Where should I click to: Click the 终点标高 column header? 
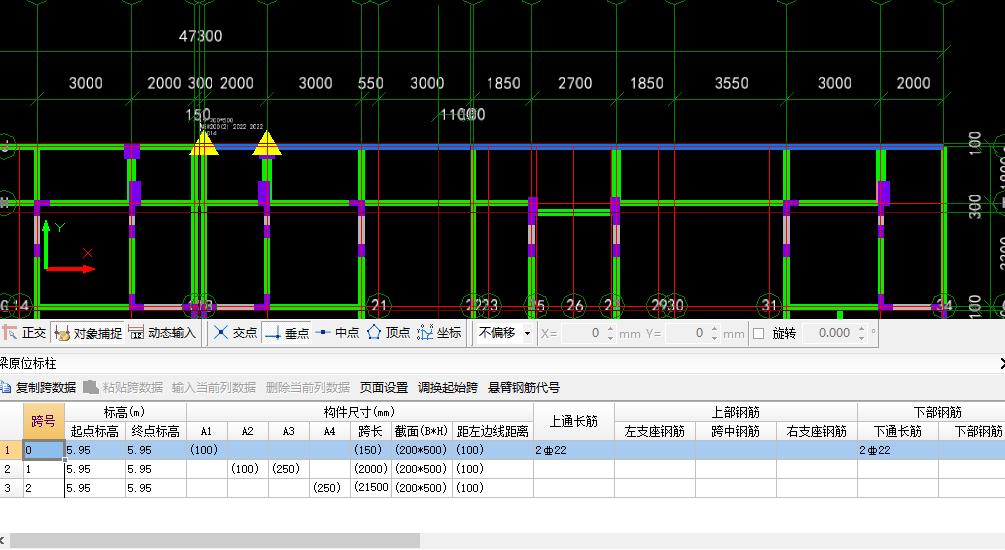point(156,431)
